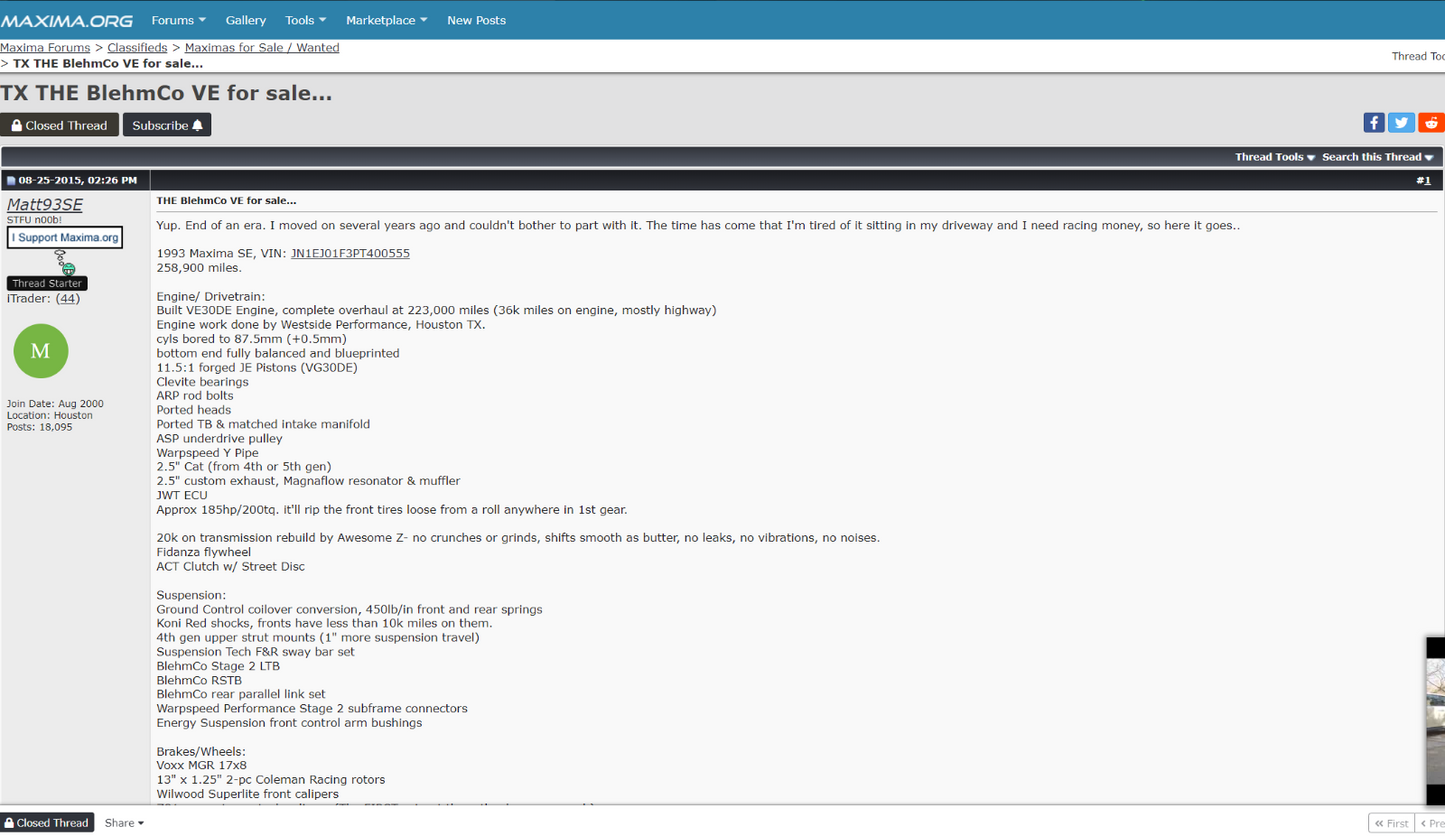
Task: Click the Maxima.org site logo
Action: (67, 20)
